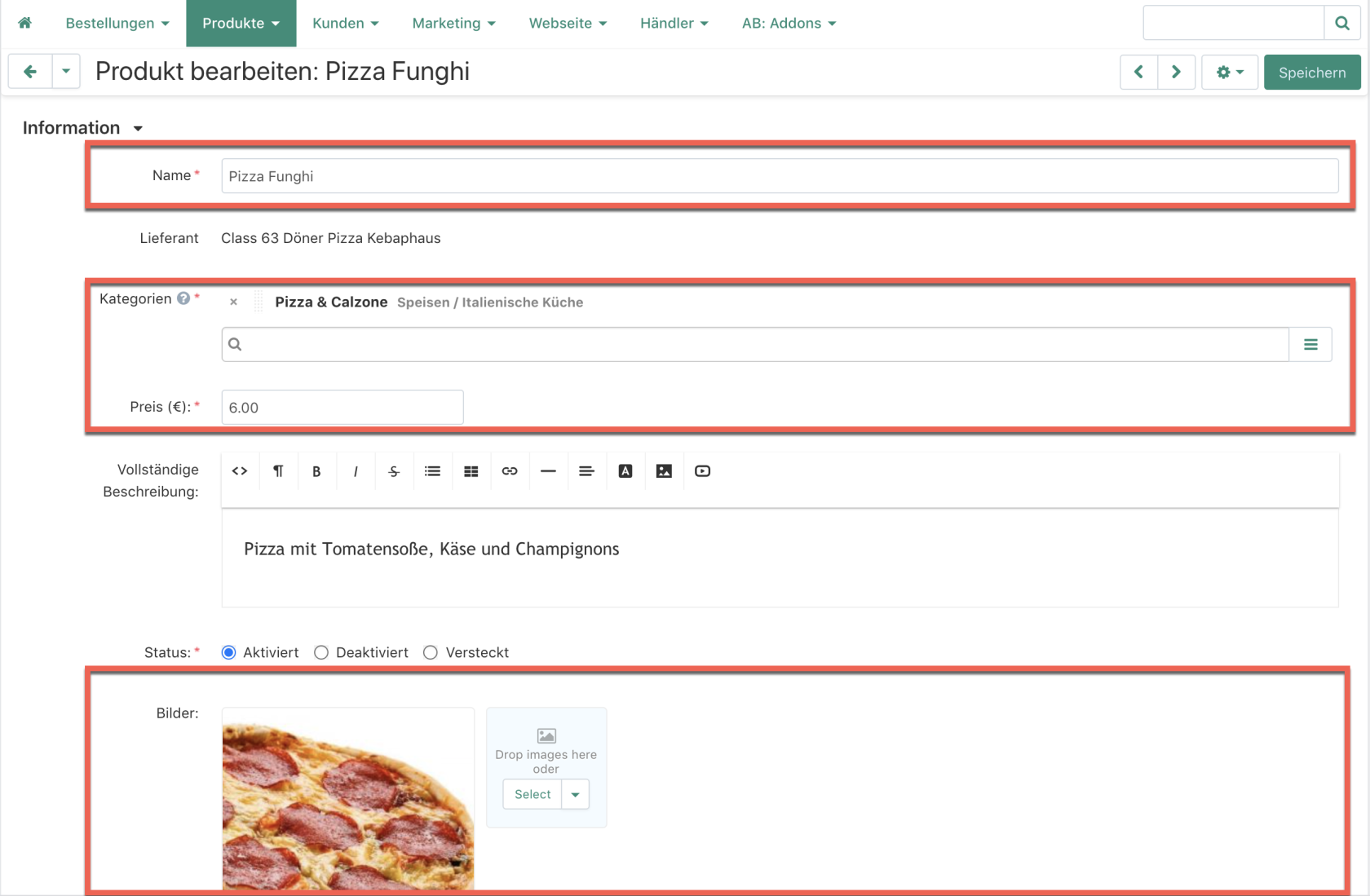
Task: Click the Preis price input field
Action: click(342, 407)
